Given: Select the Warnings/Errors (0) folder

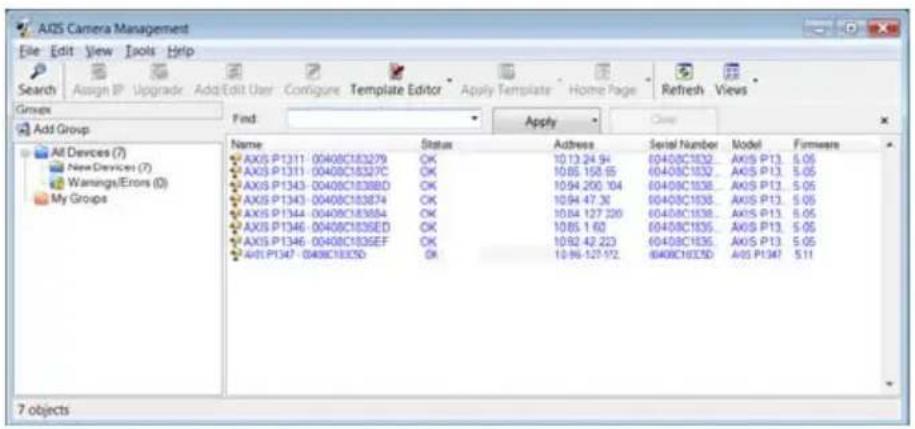Looking at the screenshot, I should [x=109, y=183].
